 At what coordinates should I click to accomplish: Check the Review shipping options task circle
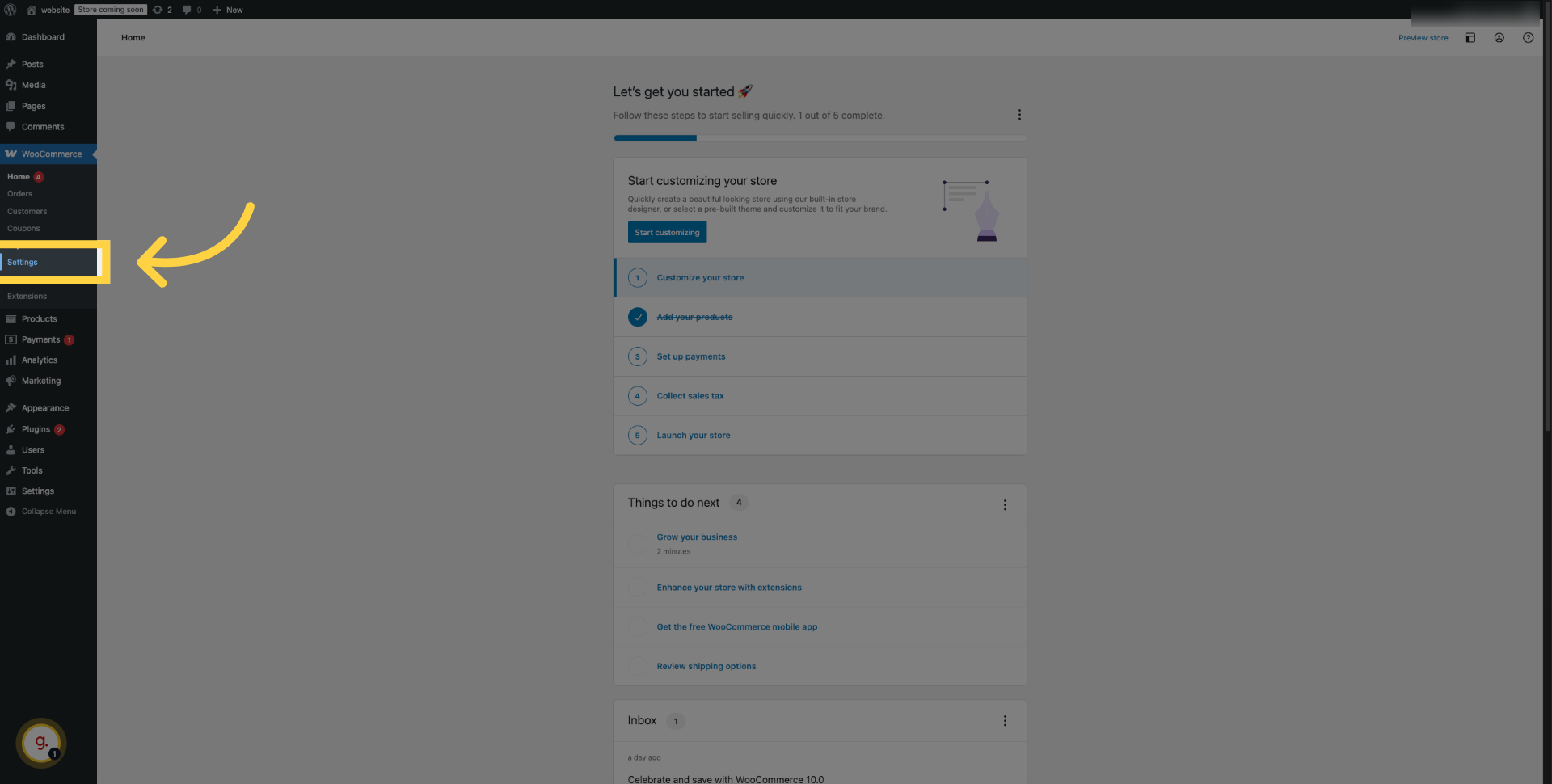point(638,667)
